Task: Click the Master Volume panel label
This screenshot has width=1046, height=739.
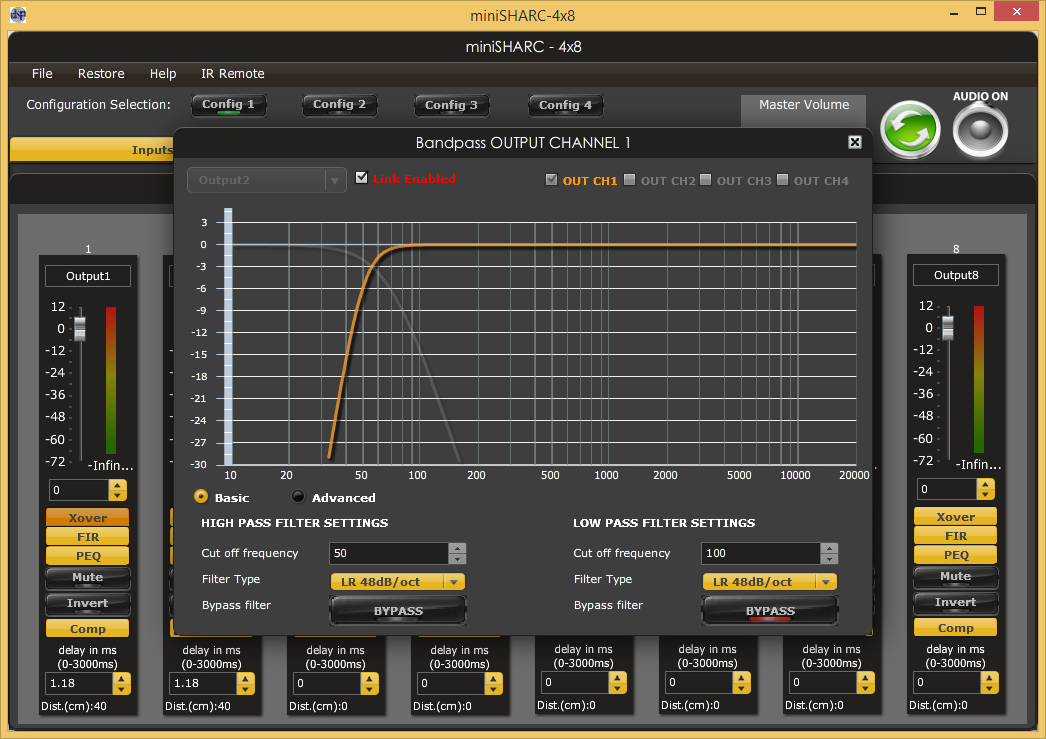Action: [804, 105]
